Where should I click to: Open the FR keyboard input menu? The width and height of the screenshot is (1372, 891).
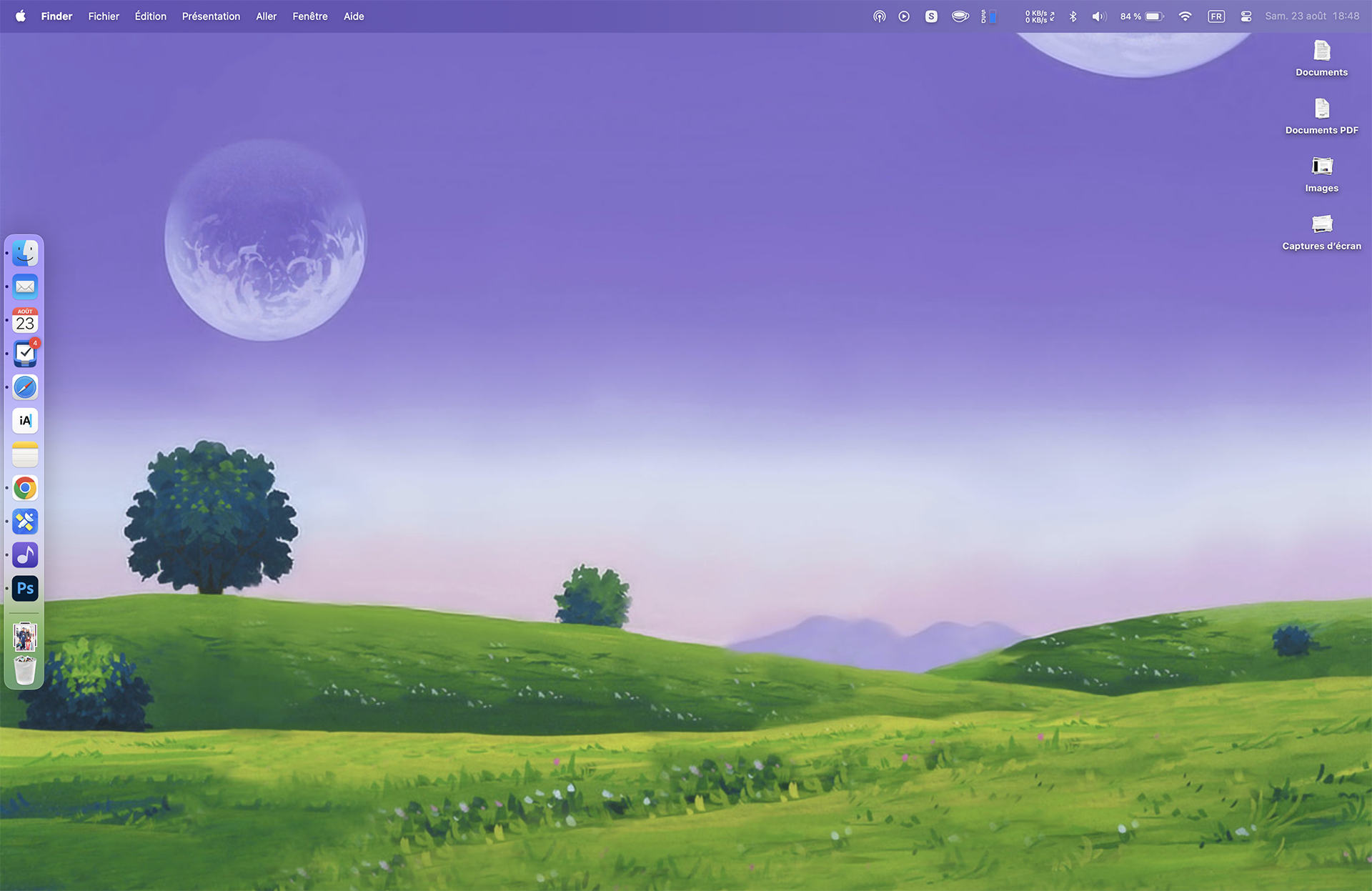pyautogui.click(x=1216, y=16)
